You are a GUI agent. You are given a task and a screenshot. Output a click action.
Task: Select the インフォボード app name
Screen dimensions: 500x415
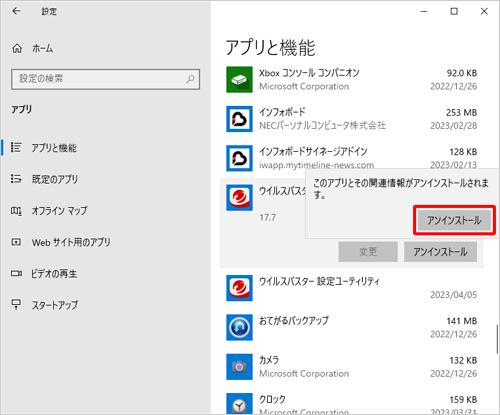click(282, 112)
